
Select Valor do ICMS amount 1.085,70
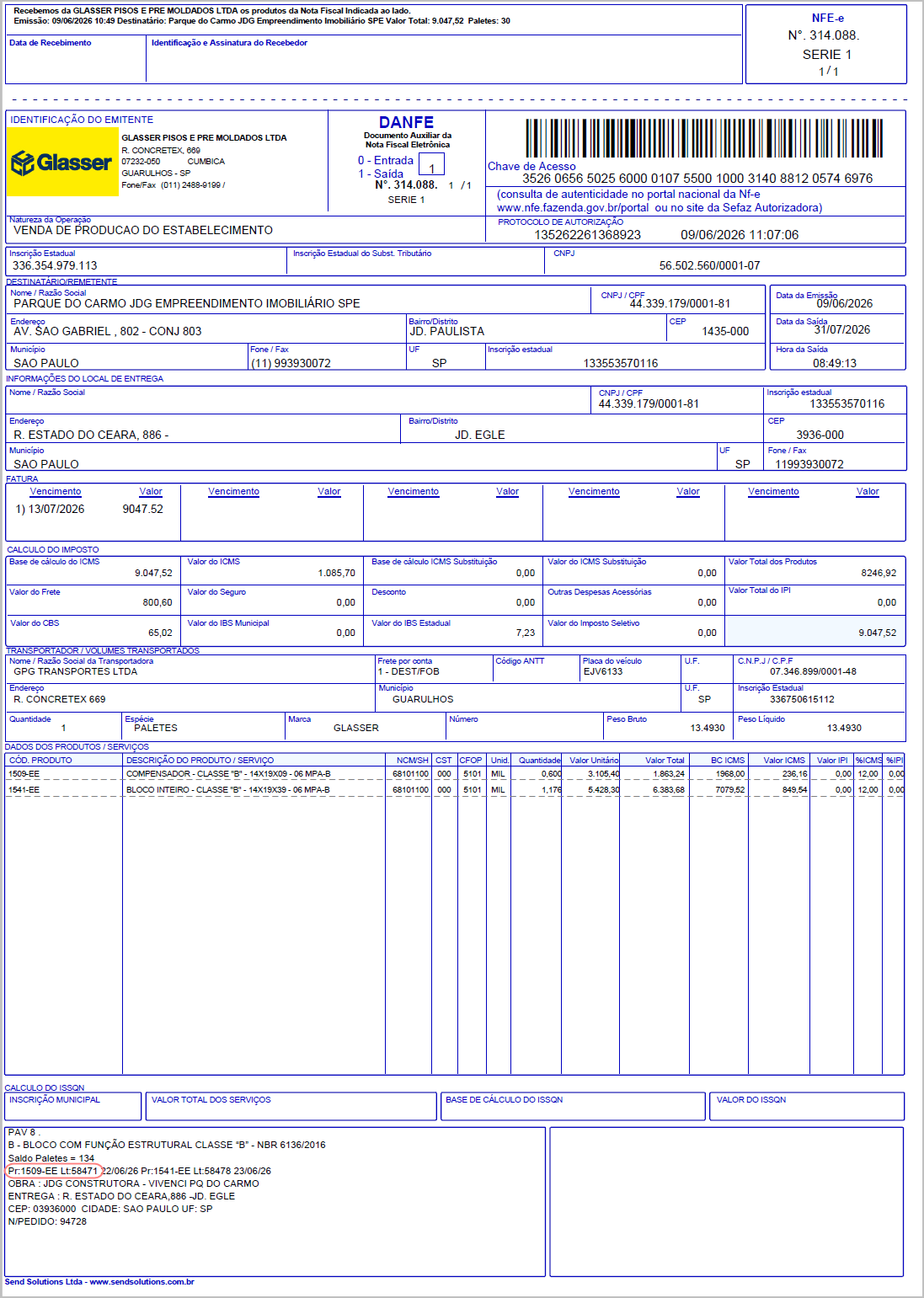click(x=336, y=573)
